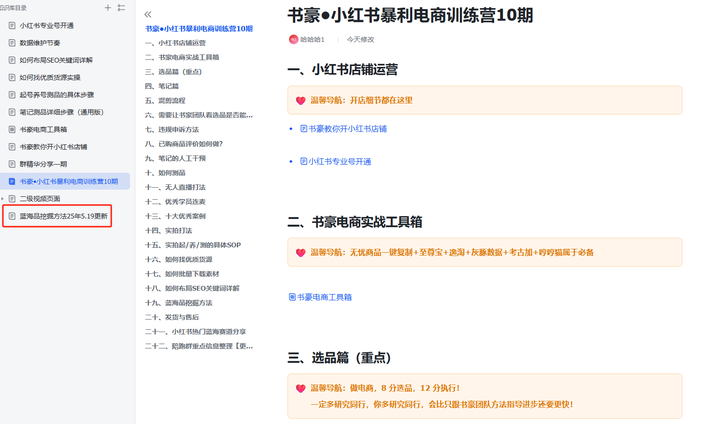720x424 pixels.
Task: Click the sheet icon beside sidebar 书豪电商工具箱
Action: (x=12, y=129)
